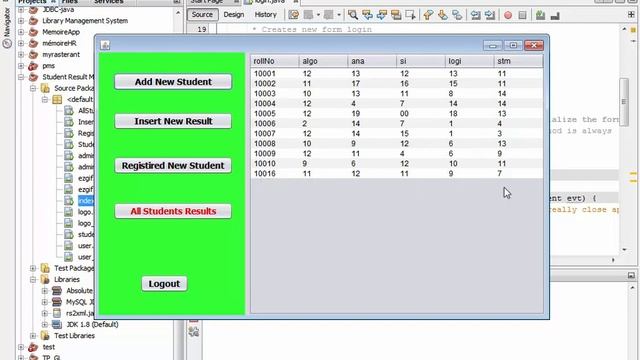This screenshot has height=360, width=640.
Task: Click editor split window icon at toolbar end
Action: [x=631, y=14]
